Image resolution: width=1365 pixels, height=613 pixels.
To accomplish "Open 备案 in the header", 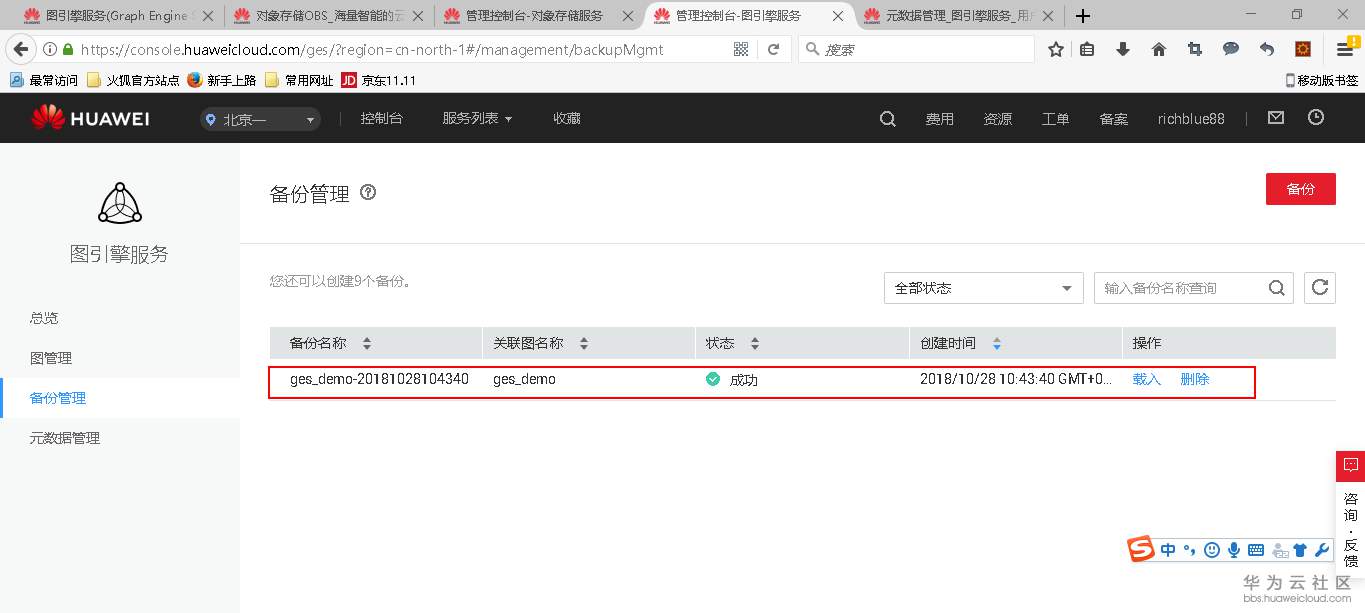I will pyautogui.click(x=1114, y=119).
